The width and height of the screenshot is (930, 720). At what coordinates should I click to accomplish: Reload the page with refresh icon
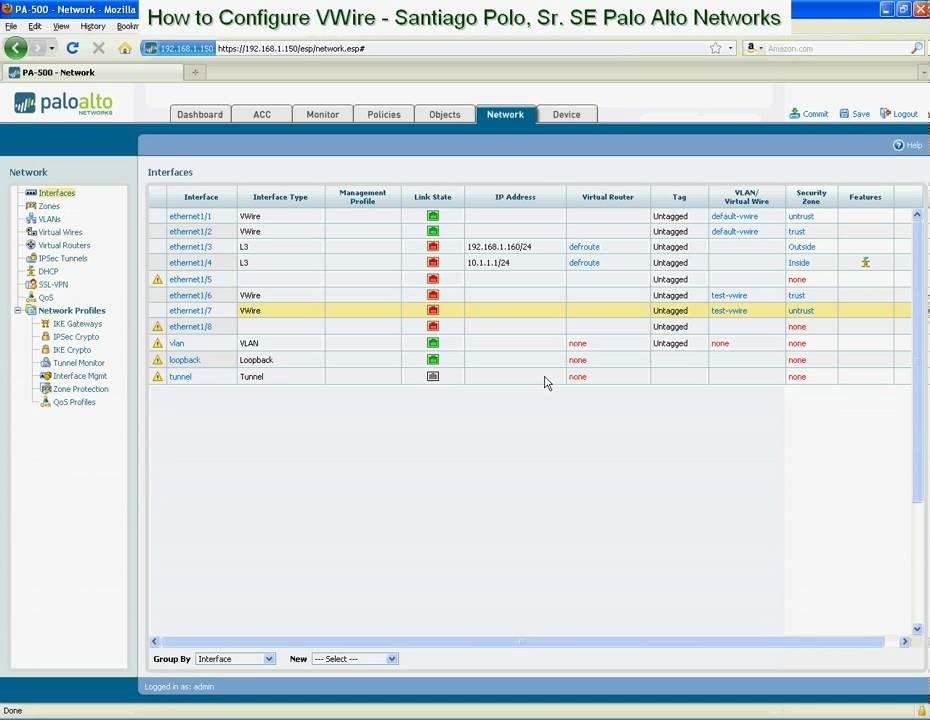click(x=72, y=48)
